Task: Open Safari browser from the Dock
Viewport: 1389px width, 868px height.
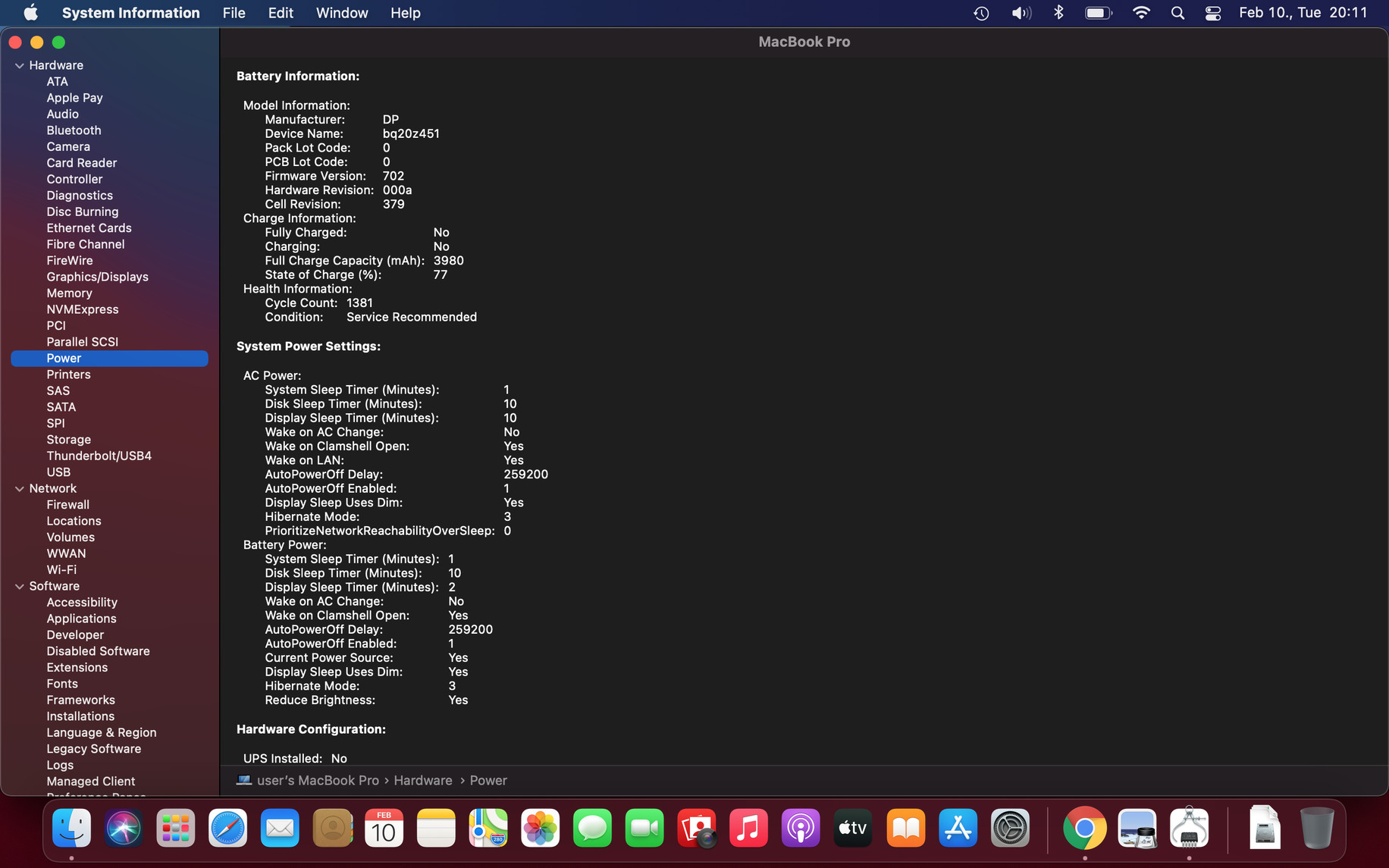Action: click(227, 828)
